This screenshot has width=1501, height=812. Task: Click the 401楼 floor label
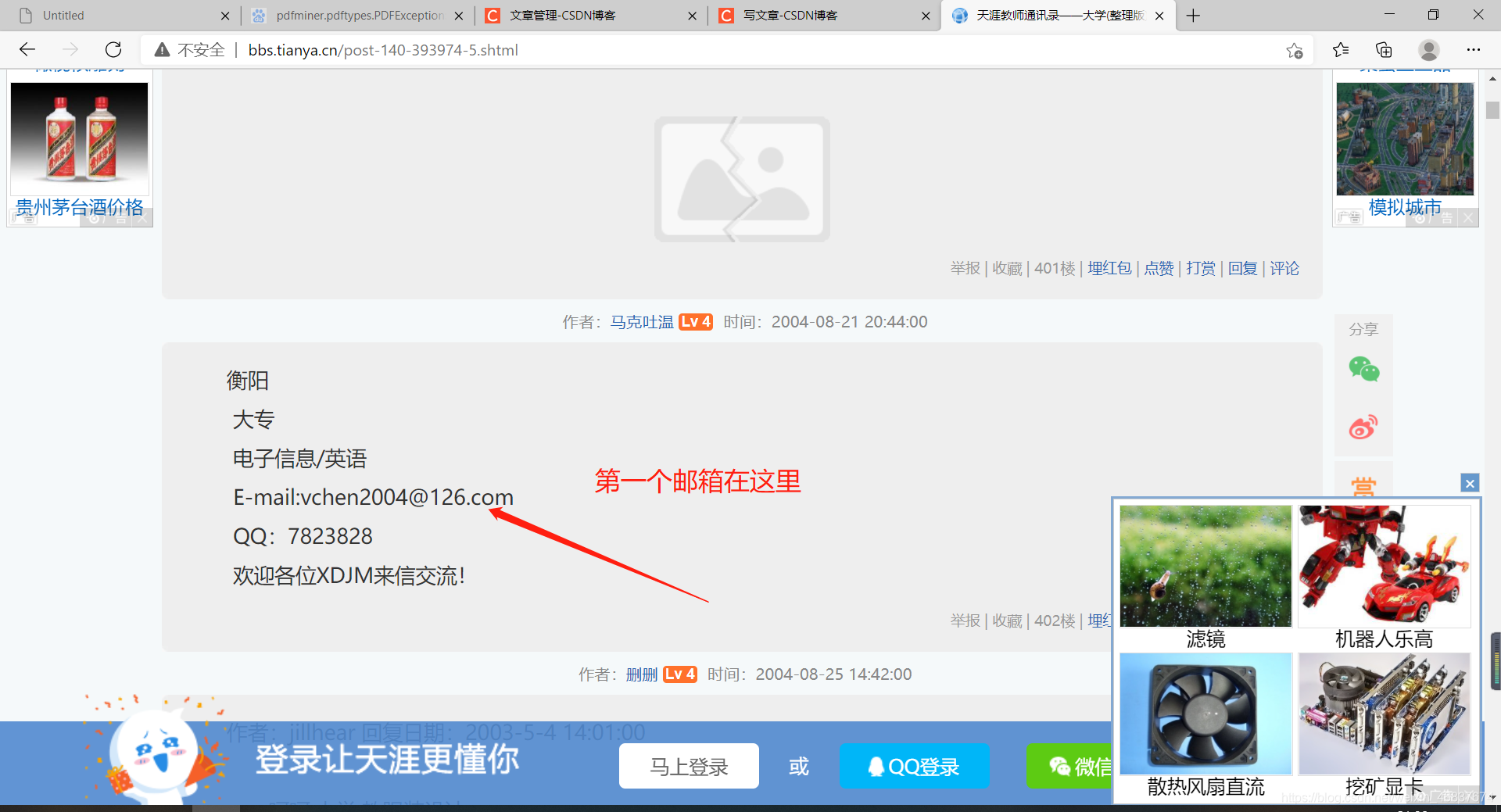click(x=1055, y=268)
